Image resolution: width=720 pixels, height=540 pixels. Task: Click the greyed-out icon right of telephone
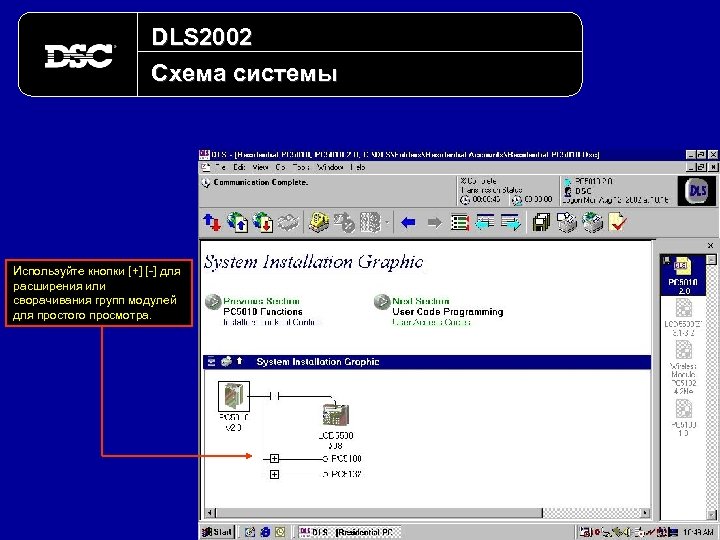pos(344,223)
